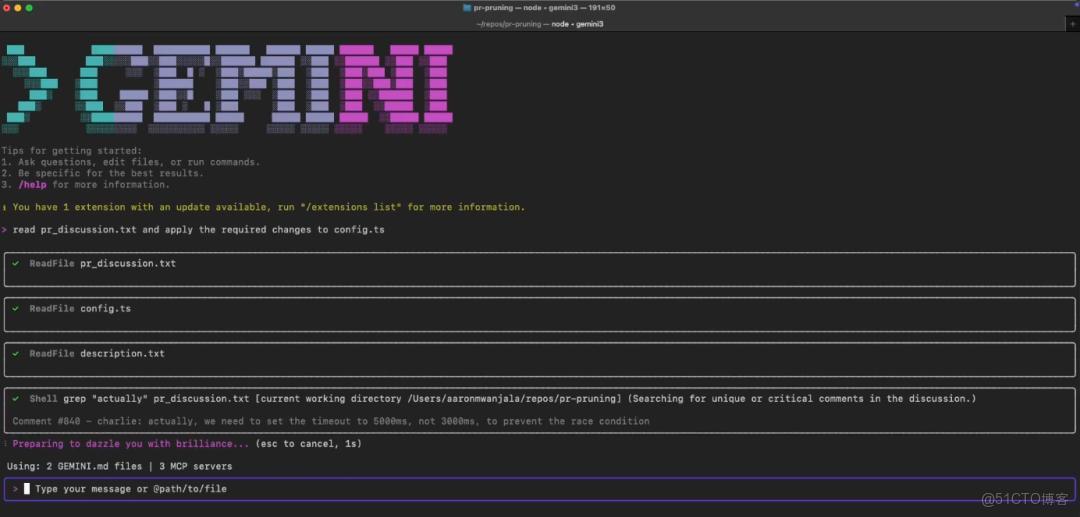Click the new tab plus button
1080x517 pixels.
pyautogui.click(x=1073, y=24)
